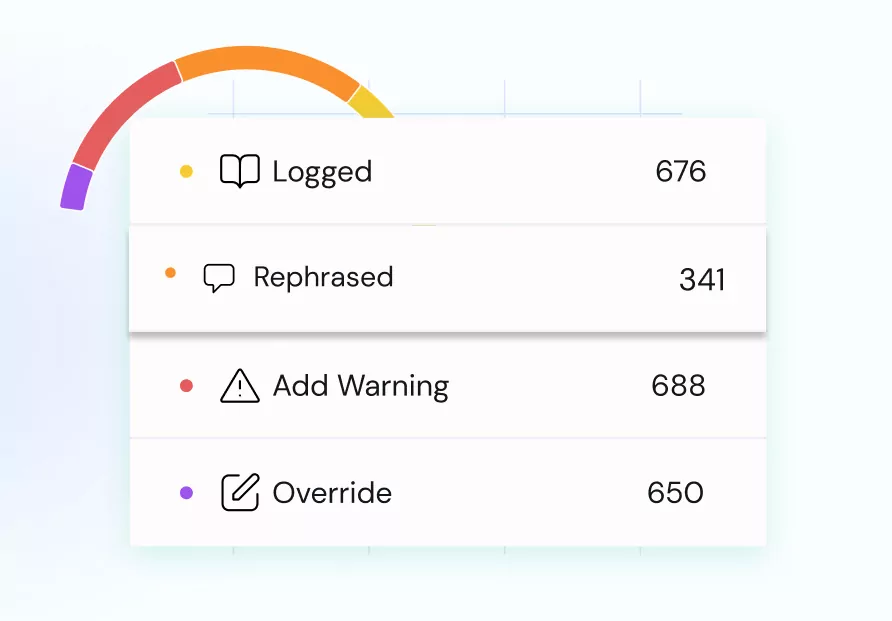The image size is (892, 621).
Task: Click the warning triangle icon
Action: [x=240, y=386]
